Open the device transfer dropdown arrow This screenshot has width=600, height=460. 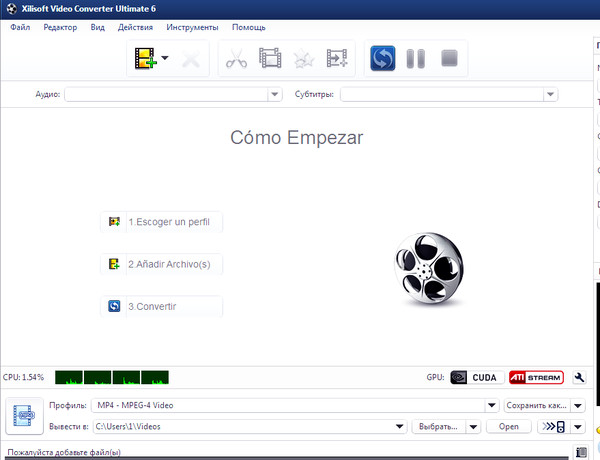pyautogui.click(x=578, y=427)
